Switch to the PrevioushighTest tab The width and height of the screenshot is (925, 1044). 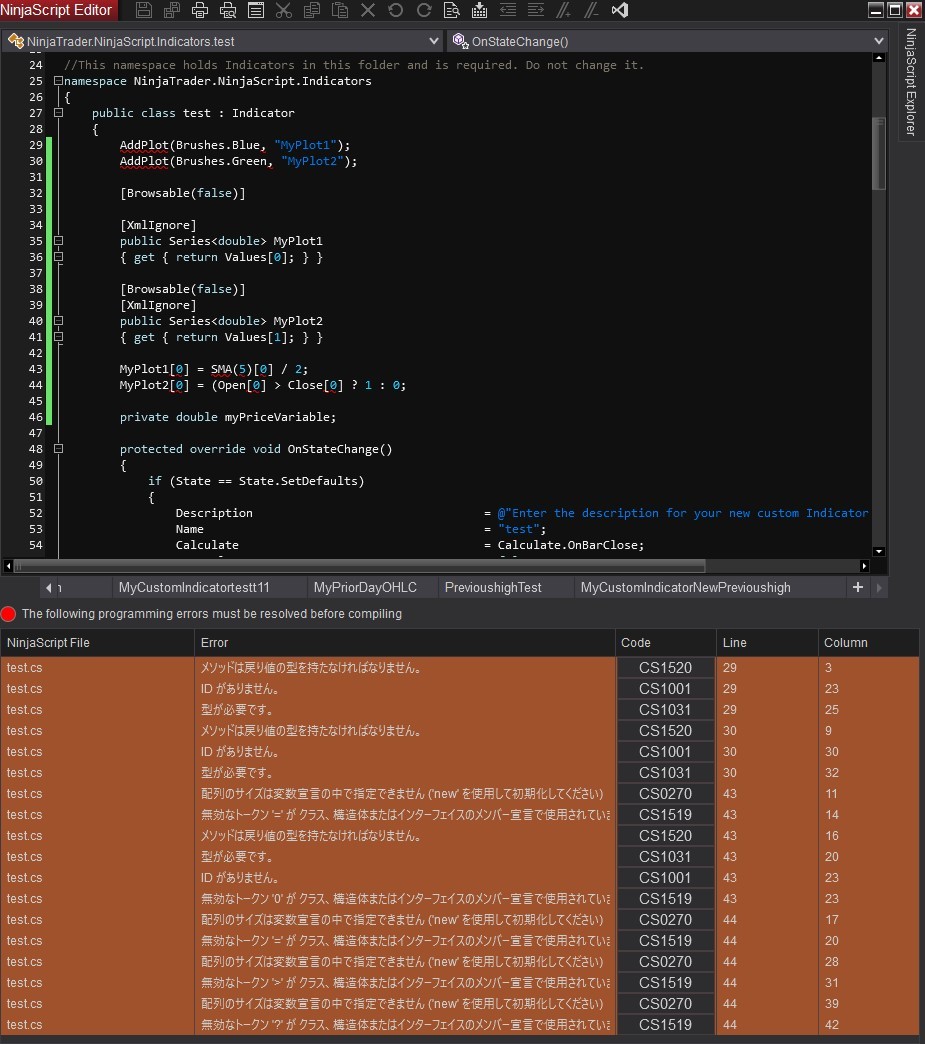click(x=493, y=587)
